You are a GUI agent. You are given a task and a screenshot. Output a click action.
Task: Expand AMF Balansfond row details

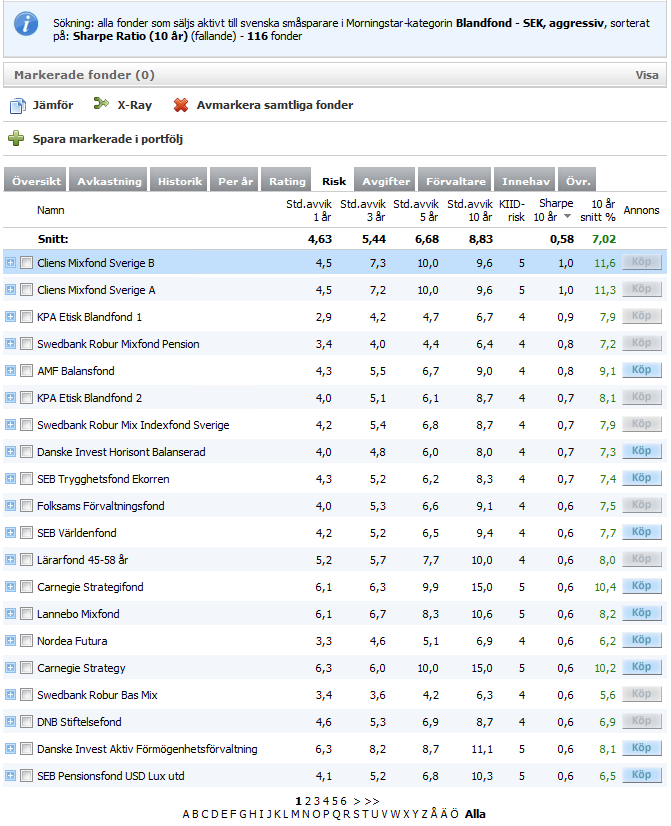pos(10,370)
